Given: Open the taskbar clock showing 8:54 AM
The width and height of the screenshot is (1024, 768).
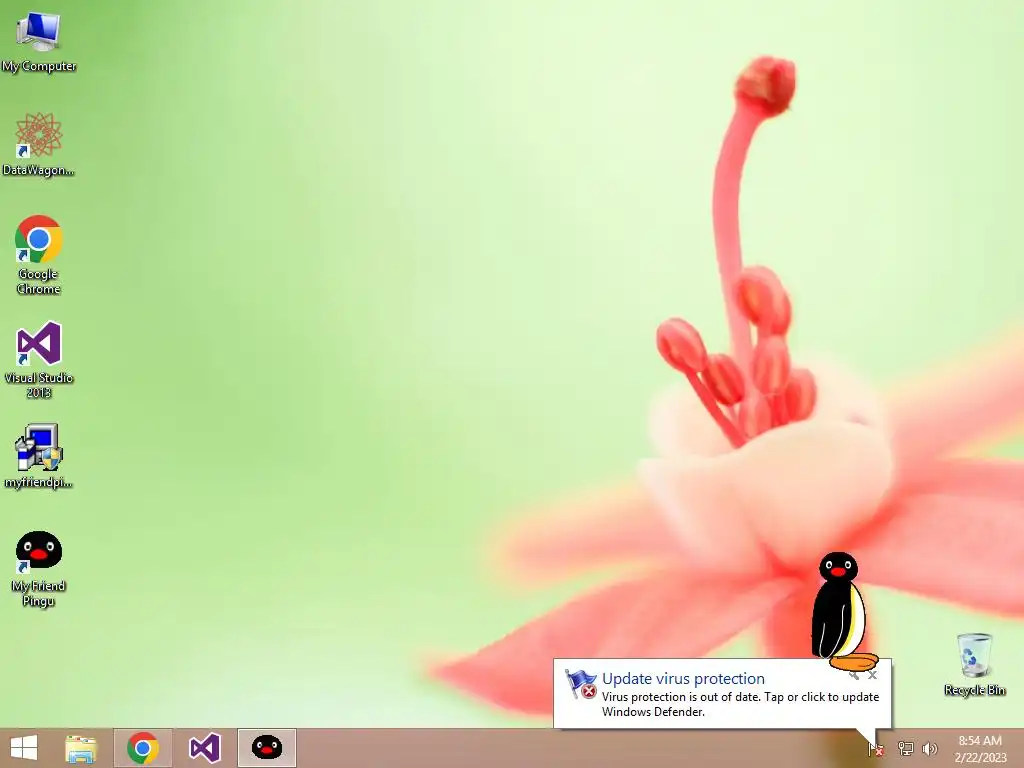Looking at the screenshot, I should tap(980, 748).
